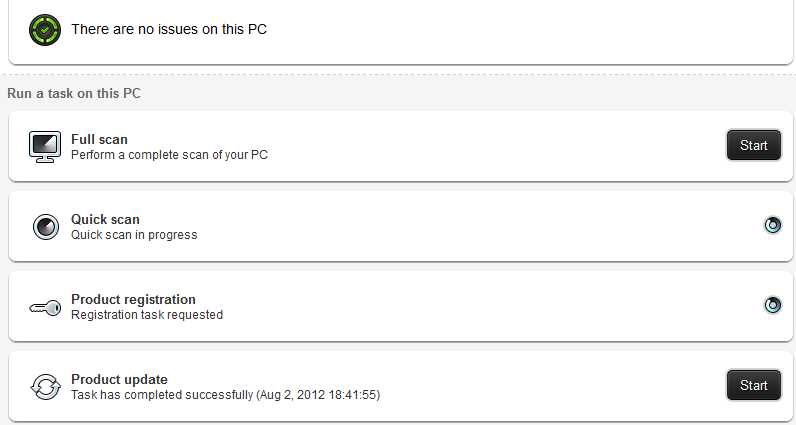
Task: Click the Product update refresh arrows icon
Action: click(x=45, y=387)
